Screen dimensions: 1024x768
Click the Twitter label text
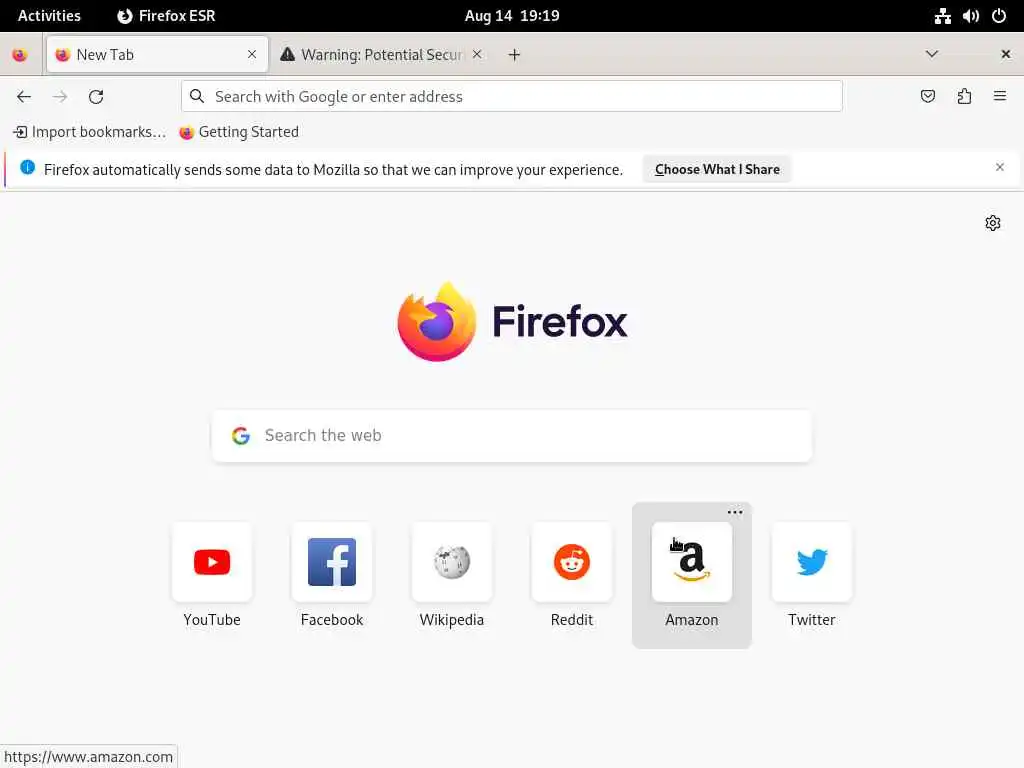(x=812, y=620)
